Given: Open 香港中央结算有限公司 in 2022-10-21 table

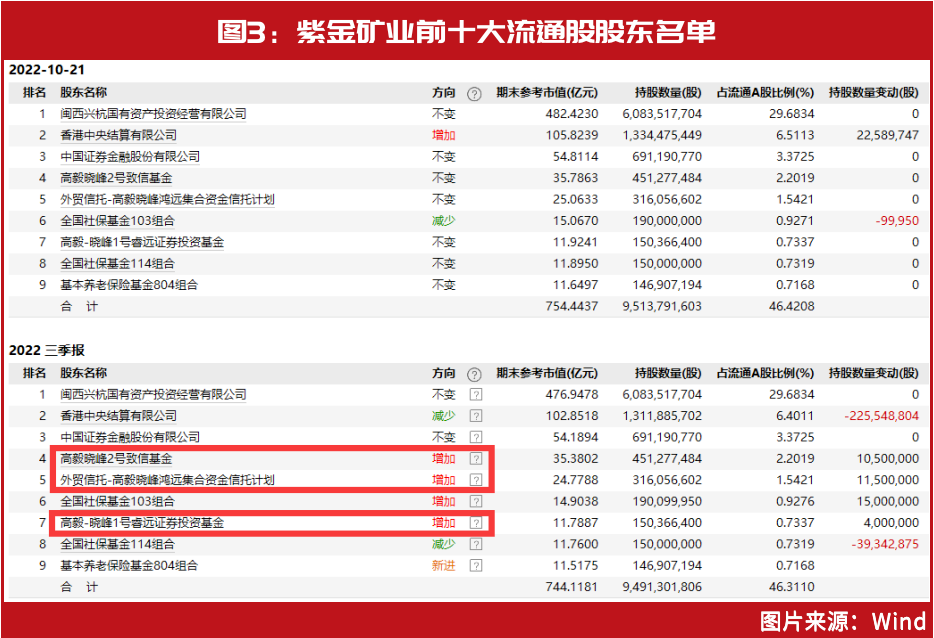Looking at the screenshot, I should coord(119,135).
